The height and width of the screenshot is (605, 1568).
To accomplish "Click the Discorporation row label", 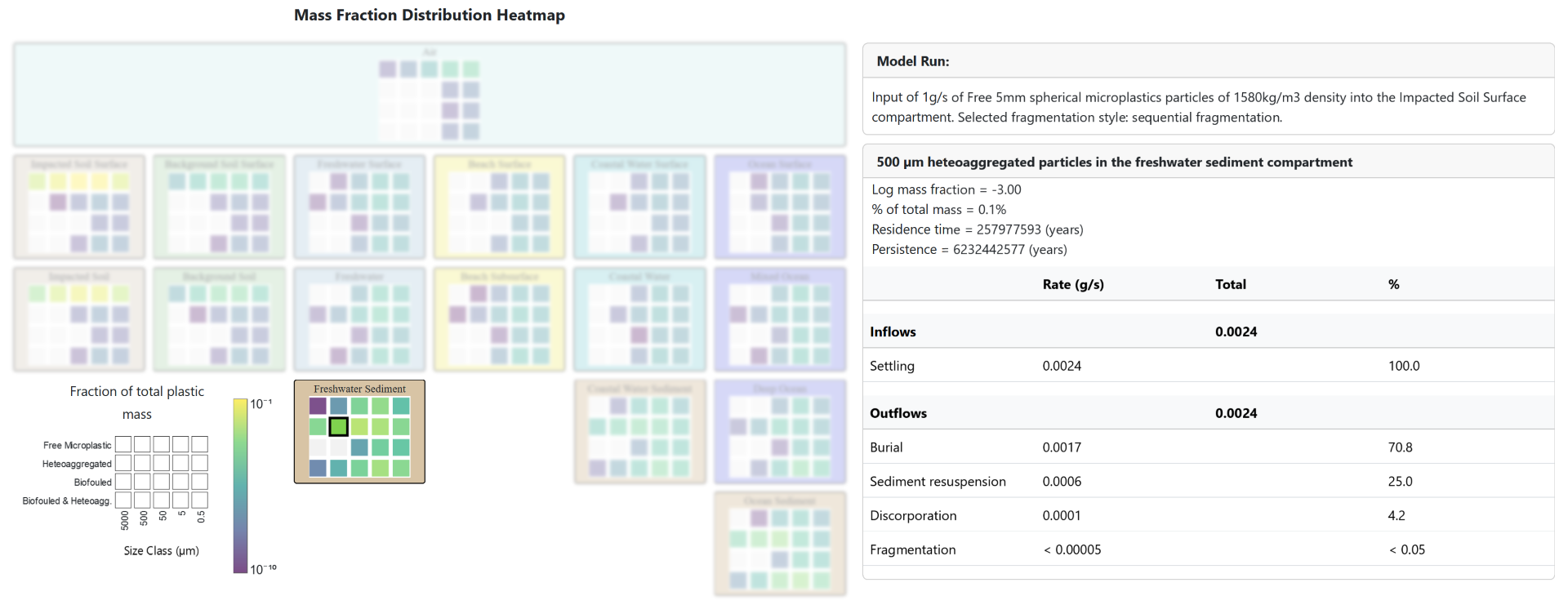I will coord(913,516).
